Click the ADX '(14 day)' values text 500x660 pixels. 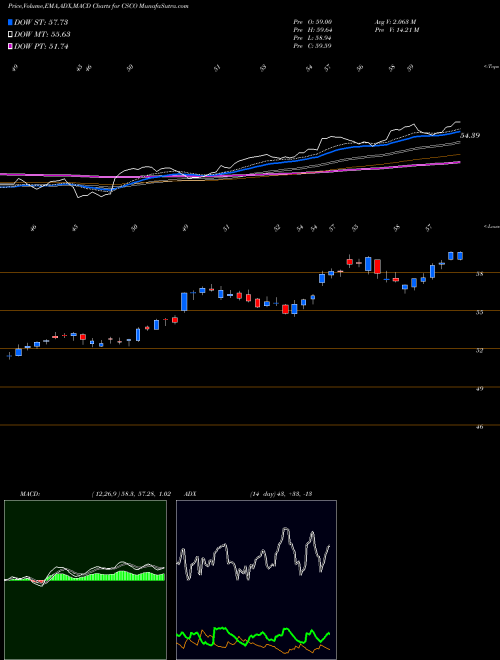pos(281,494)
